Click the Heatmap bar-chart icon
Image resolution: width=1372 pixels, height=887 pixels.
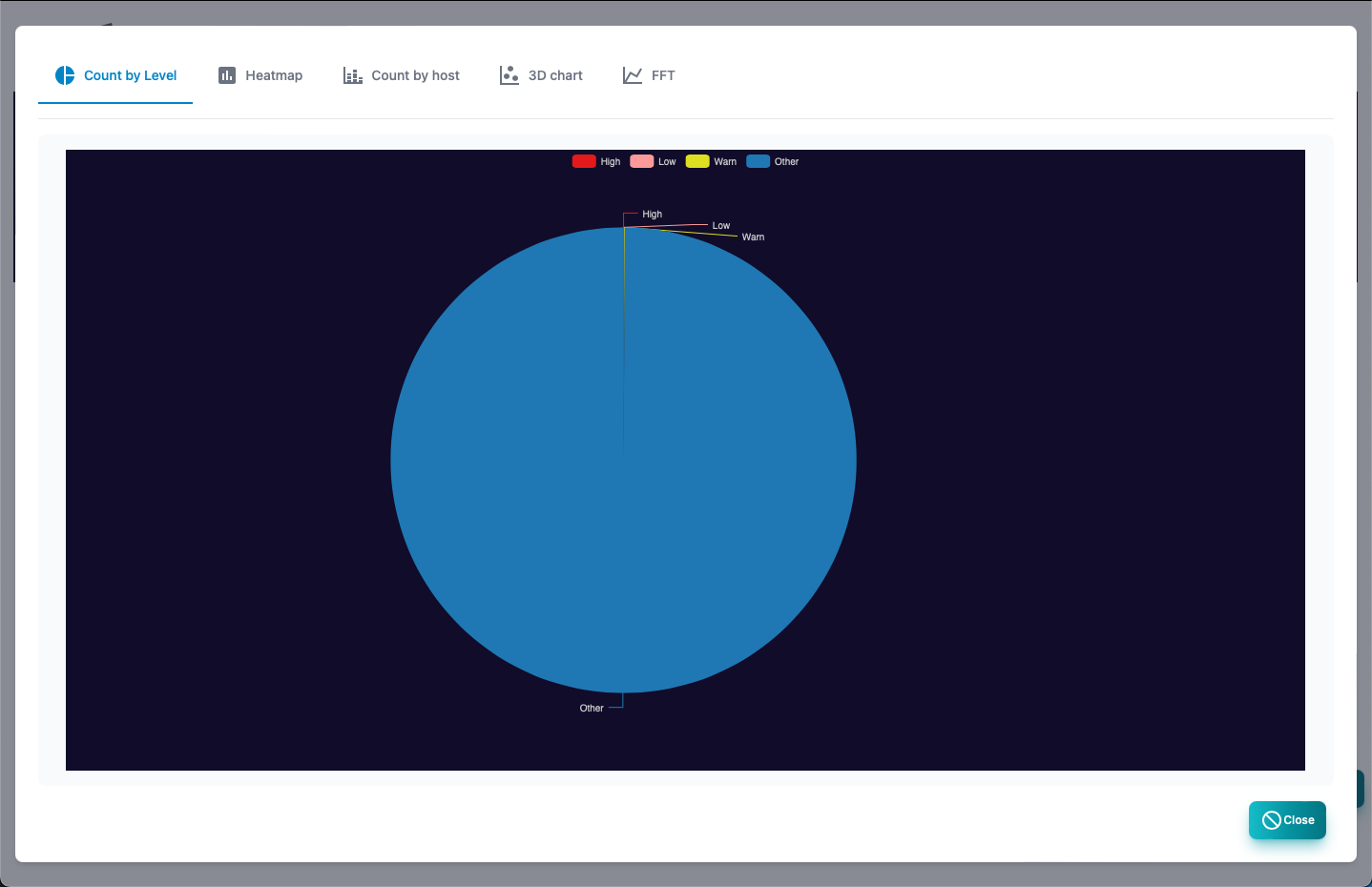(227, 75)
